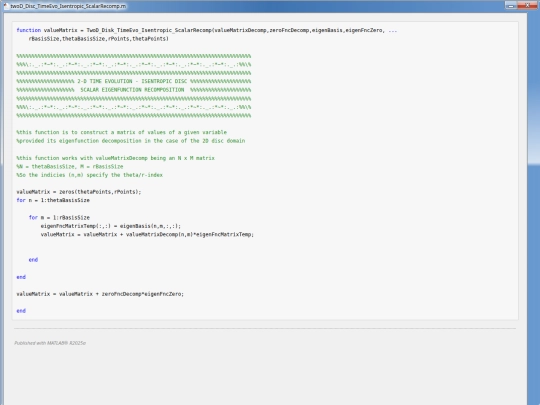Click the line 'for n = 1:thetaBasisSize'
This screenshot has width=540, height=405.
[53, 200]
